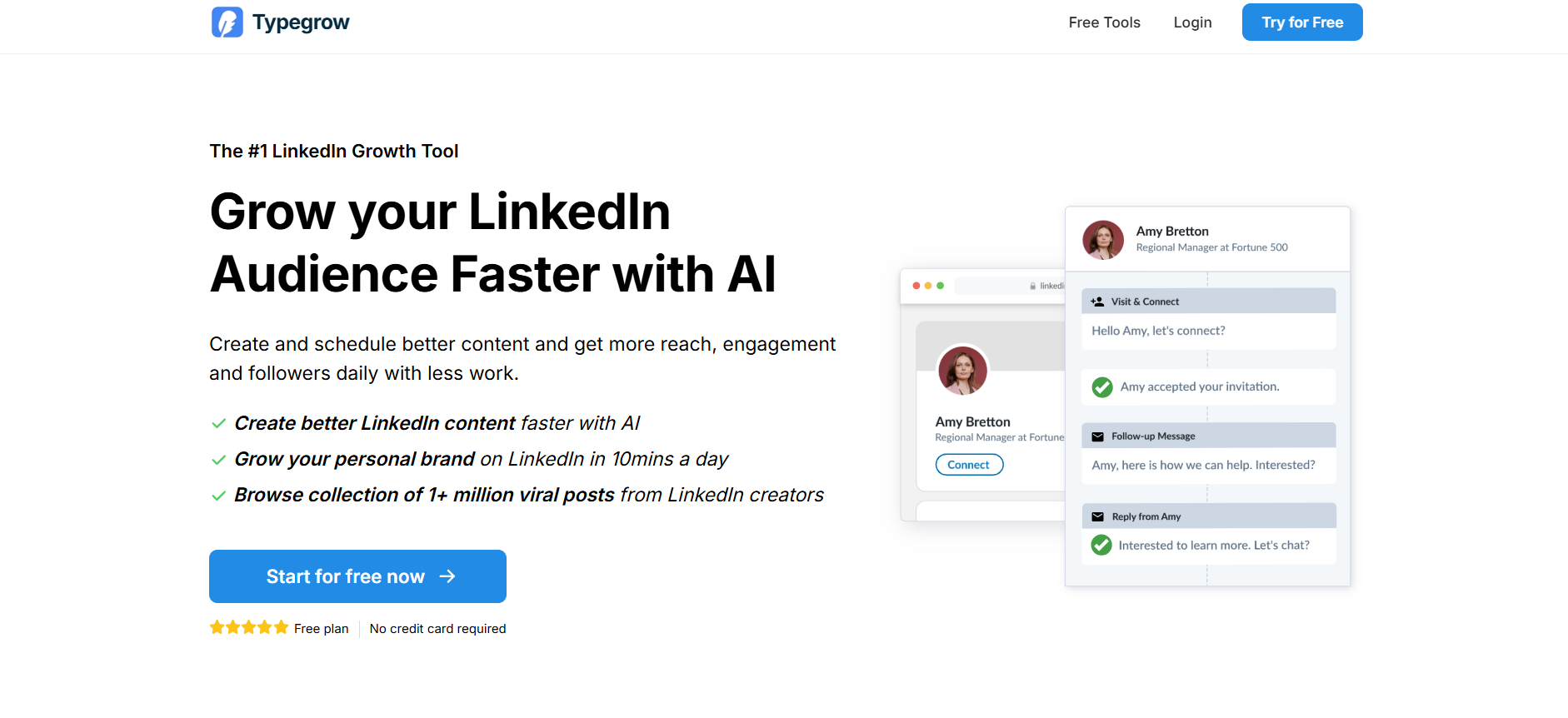Click the mock browser address bar

click(x=1010, y=286)
